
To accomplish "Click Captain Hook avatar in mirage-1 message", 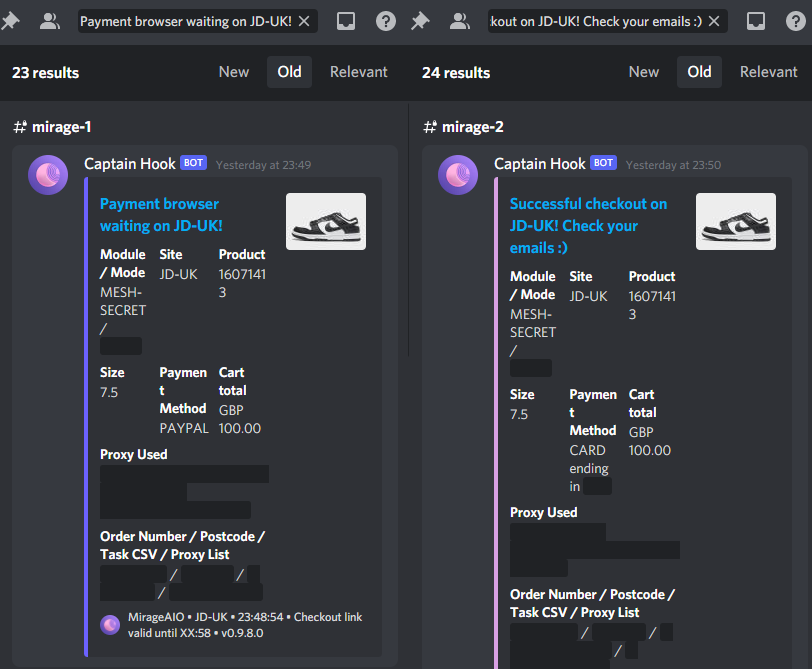I will tap(48, 175).
